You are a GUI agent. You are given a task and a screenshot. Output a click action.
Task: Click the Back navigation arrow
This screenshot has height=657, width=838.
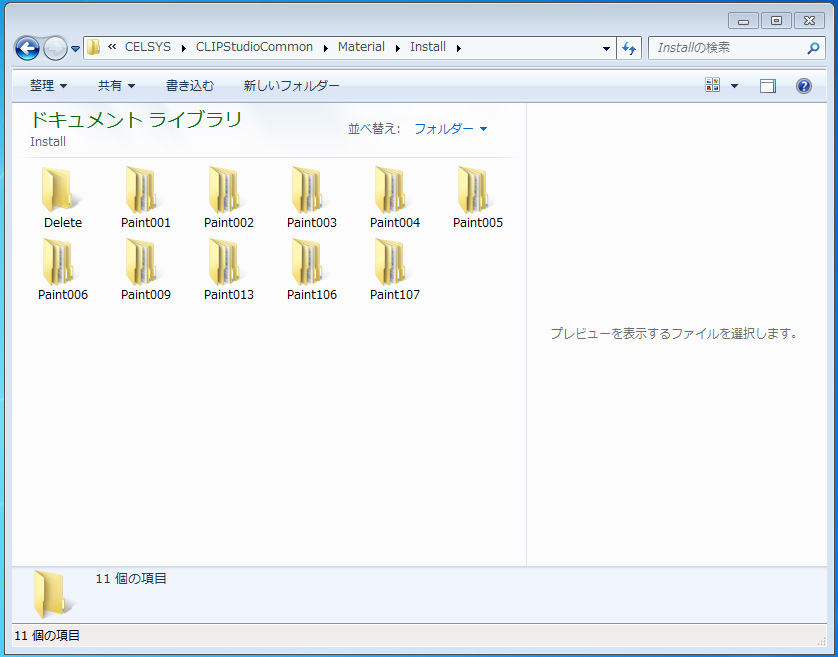(x=28, y=48)
